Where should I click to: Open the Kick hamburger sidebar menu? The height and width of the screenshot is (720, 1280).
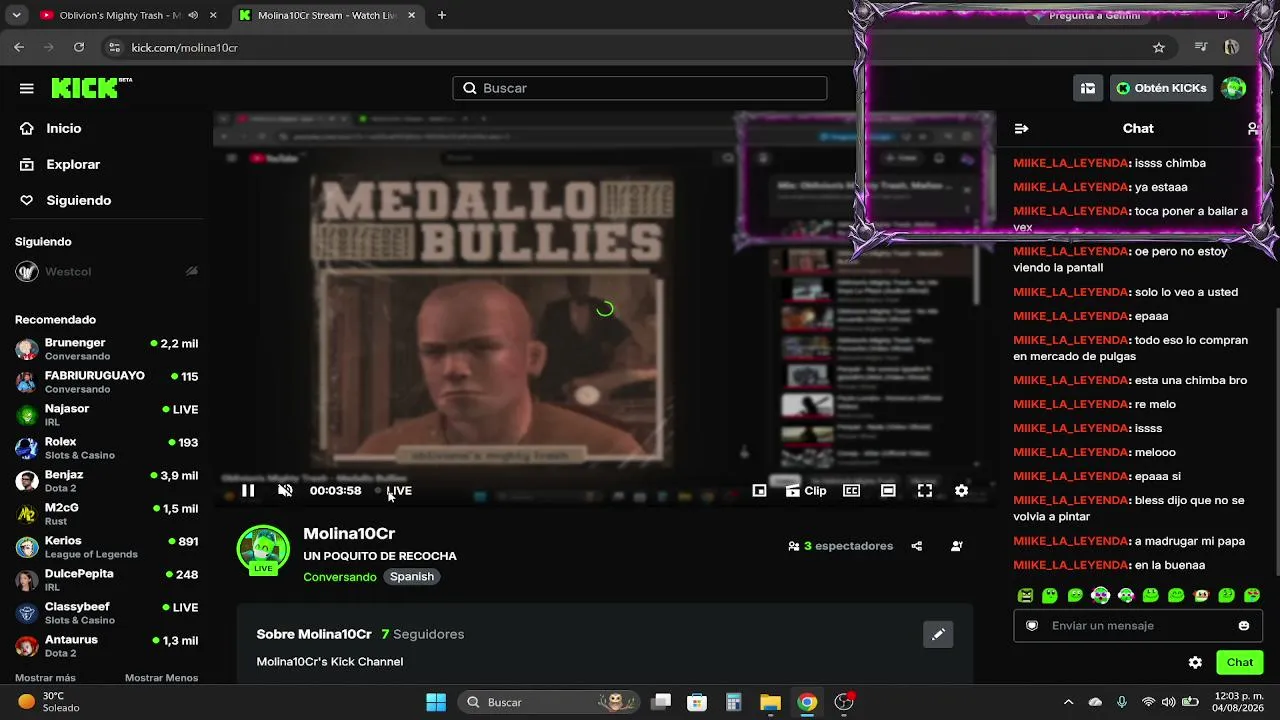(x=27, y=88)
